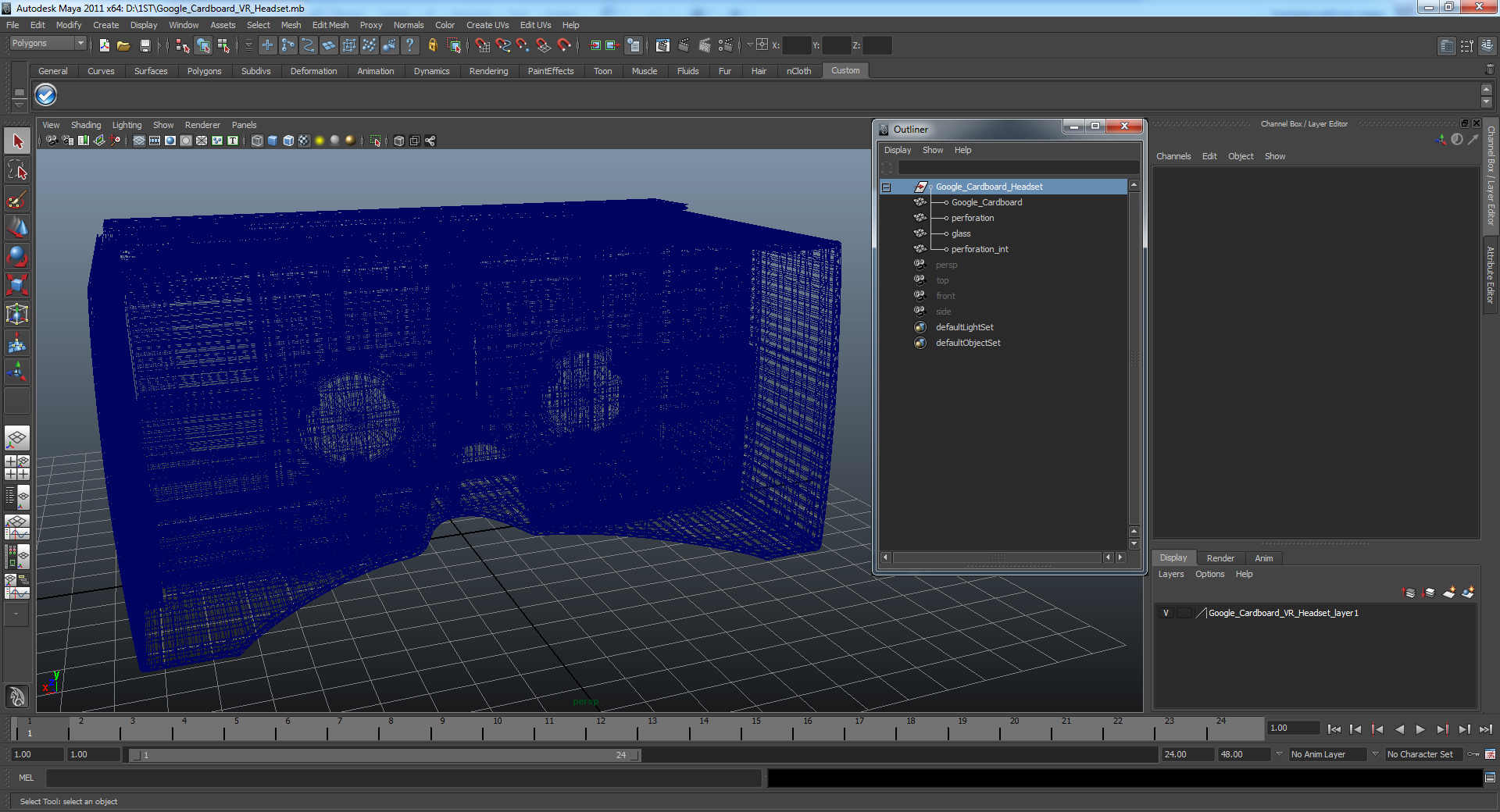Go to the start of playback range

1334,729
